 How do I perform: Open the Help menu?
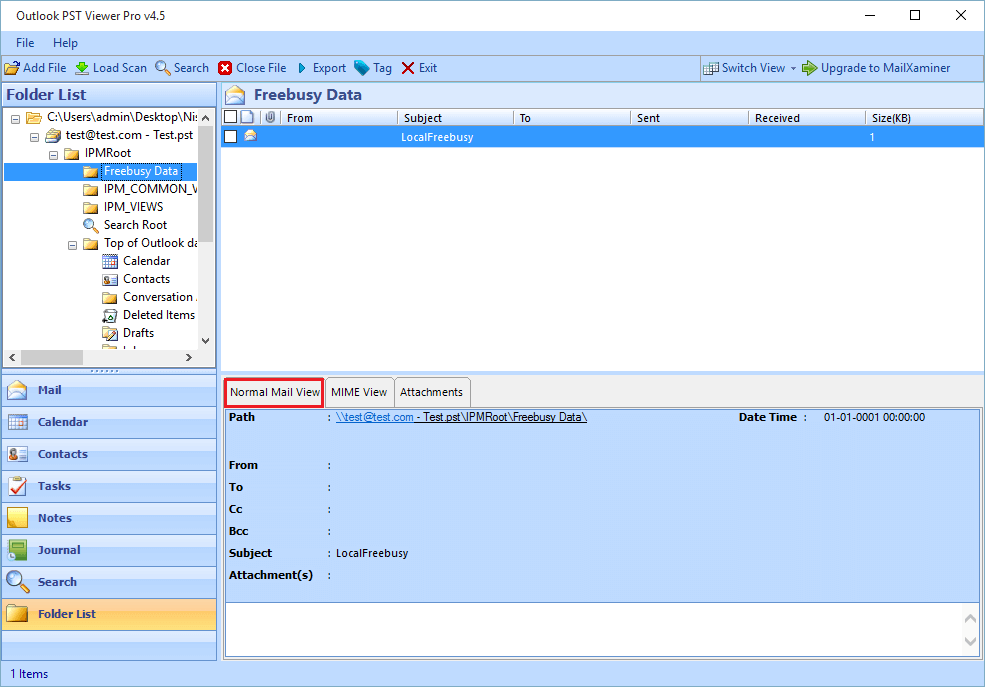coord(65,43)
